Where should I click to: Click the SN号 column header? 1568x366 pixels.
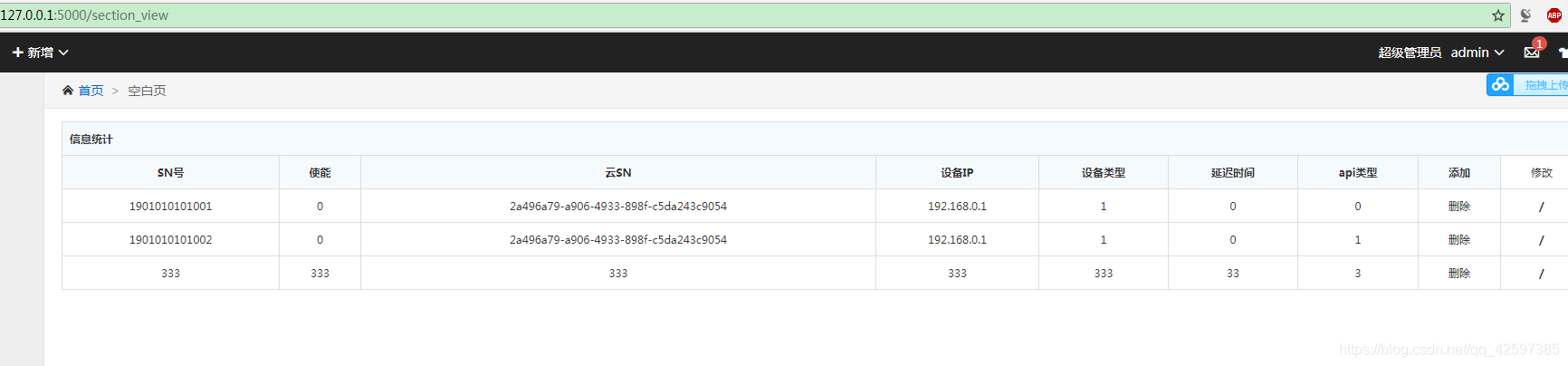(170, 172)
